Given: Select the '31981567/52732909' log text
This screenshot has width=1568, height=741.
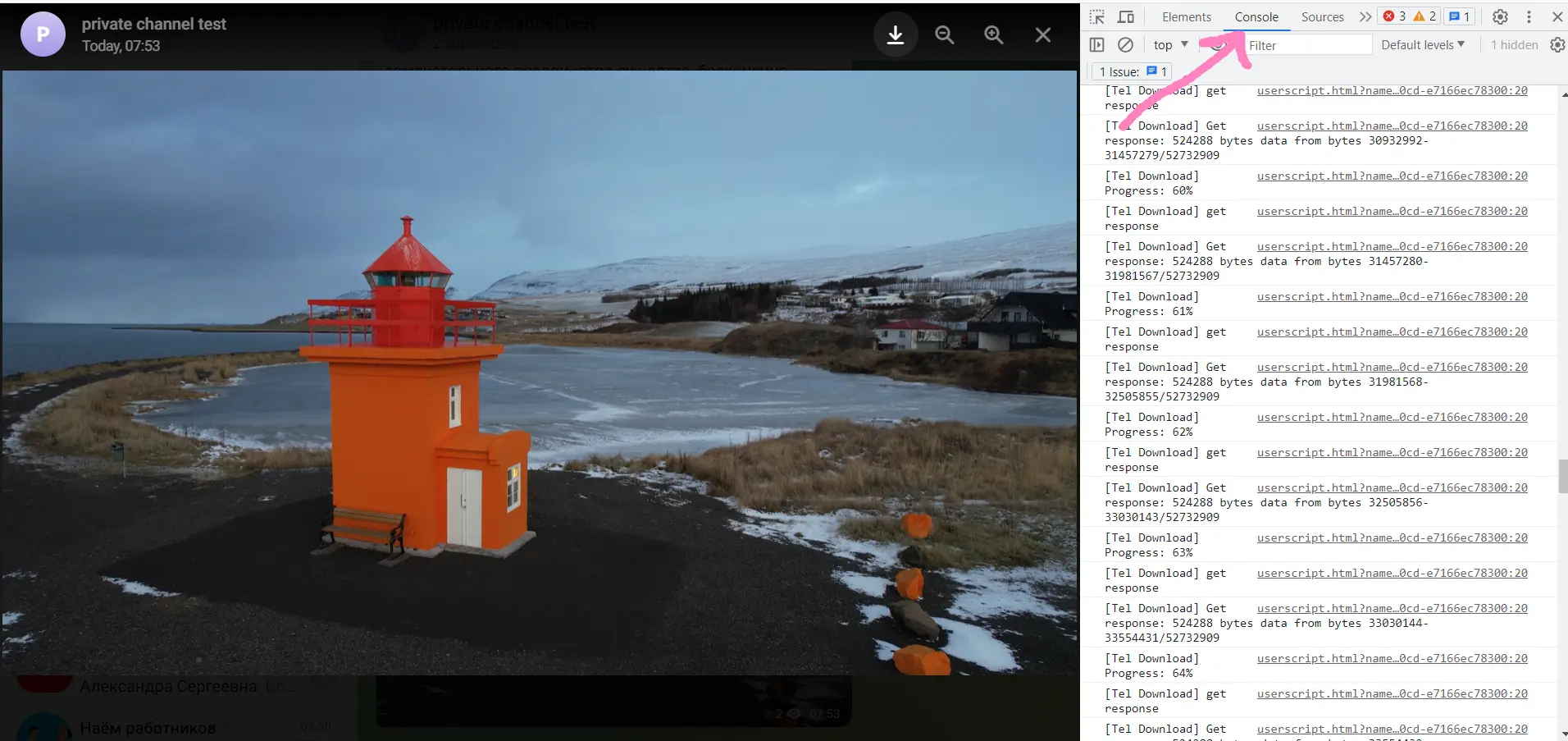Looking at the screenshot, I should point(1161,276).
